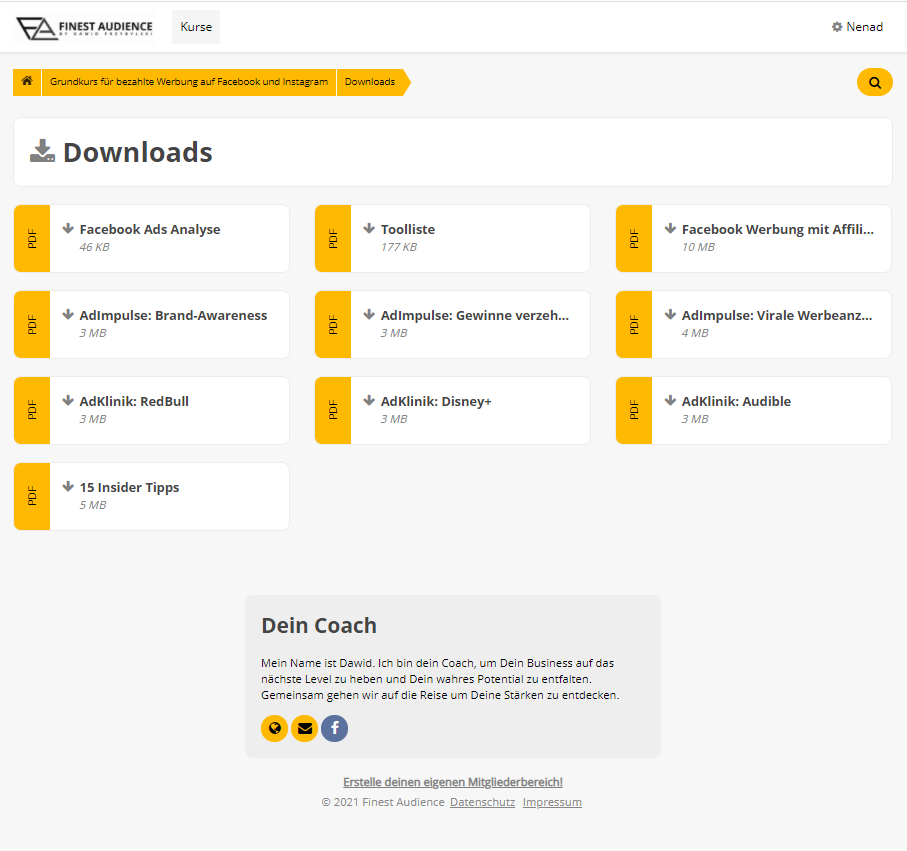Click the Downloads page heading icon
The width and height of the screenshot is (907, 851).
pos(42,151)
